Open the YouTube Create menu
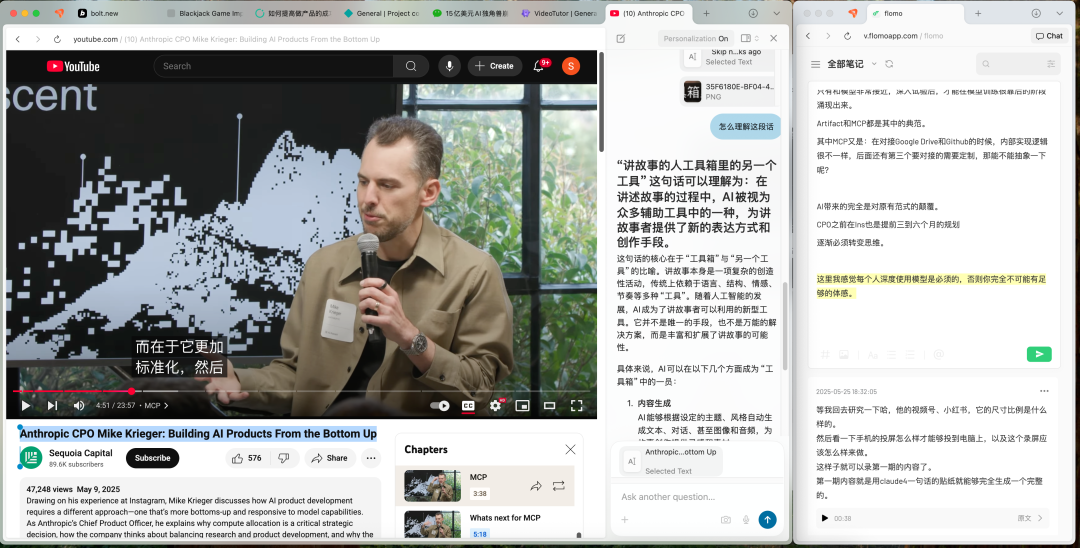 495,66
